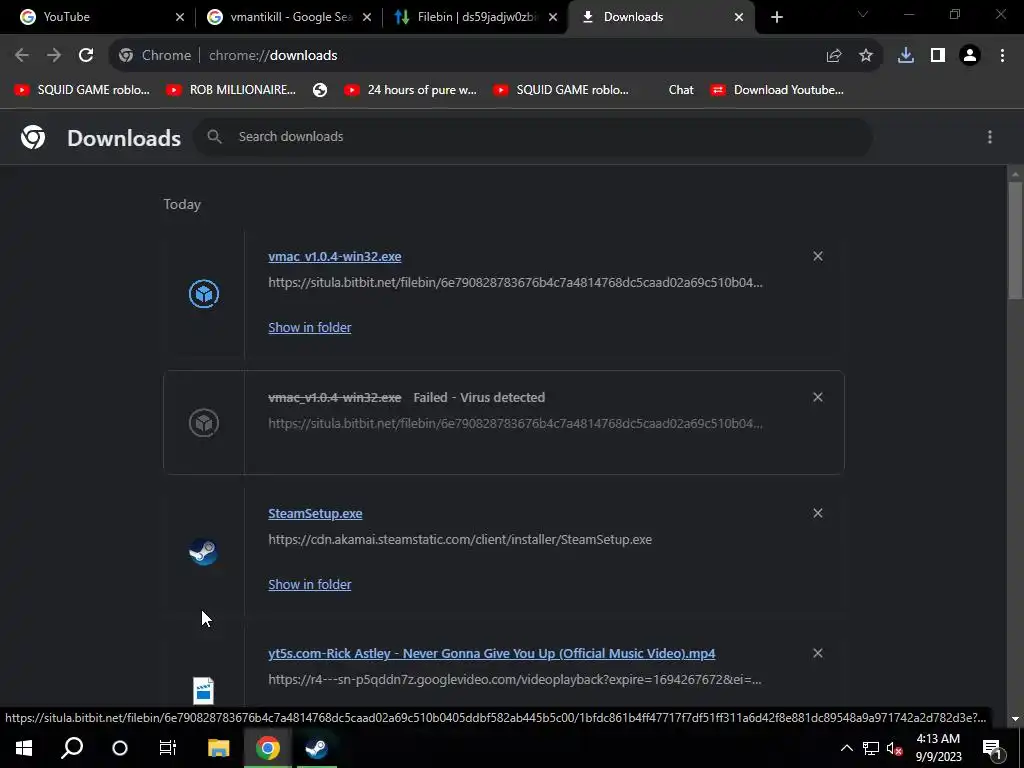Click the scrollbar down arrow

[x=1015, y=719]
